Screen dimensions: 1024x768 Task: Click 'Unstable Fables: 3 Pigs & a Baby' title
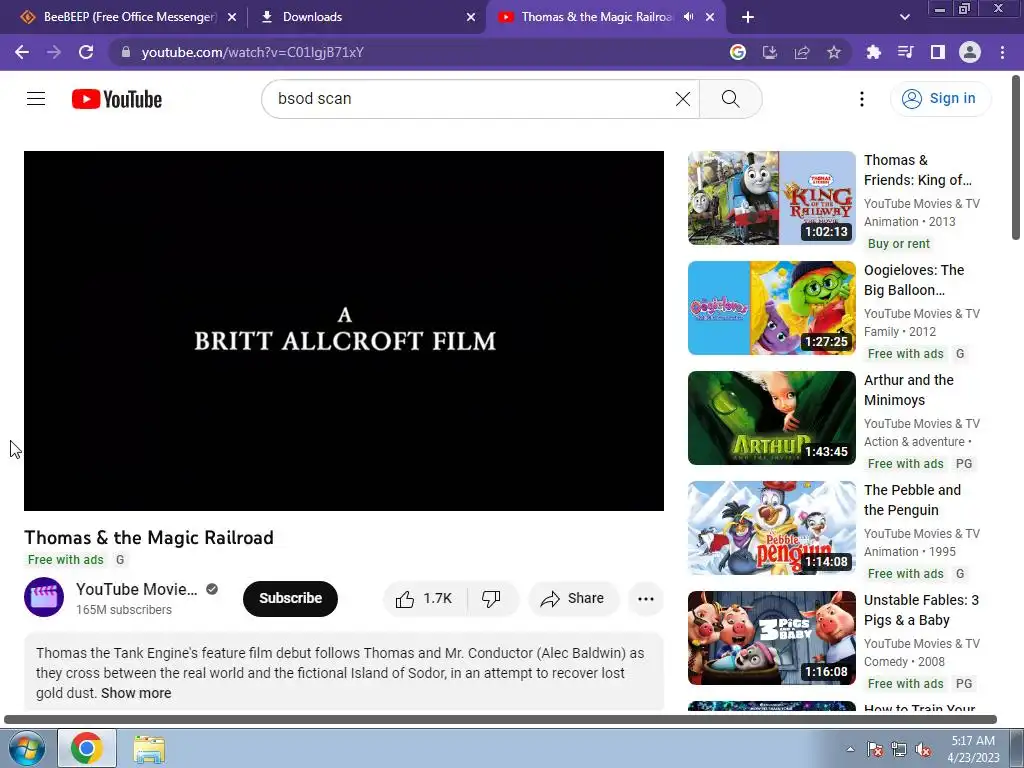(x=921, y=610)
